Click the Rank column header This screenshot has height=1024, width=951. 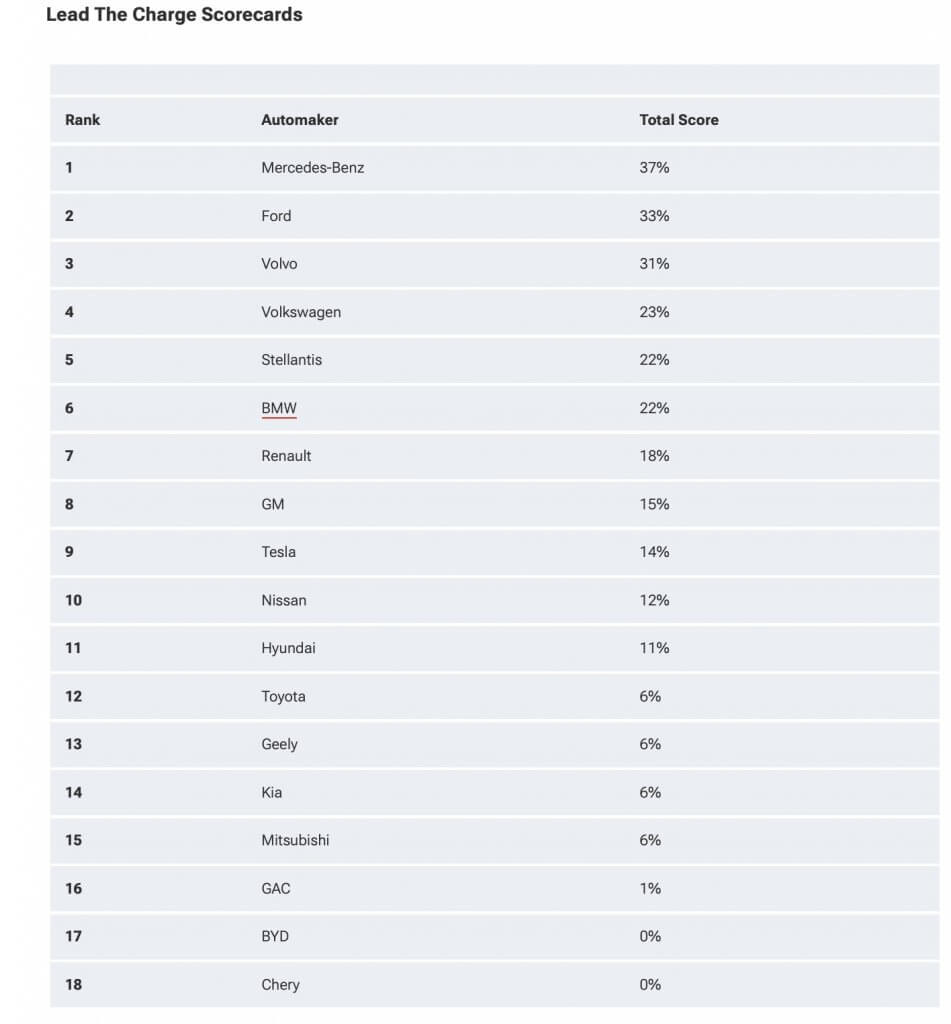[83, 120]
